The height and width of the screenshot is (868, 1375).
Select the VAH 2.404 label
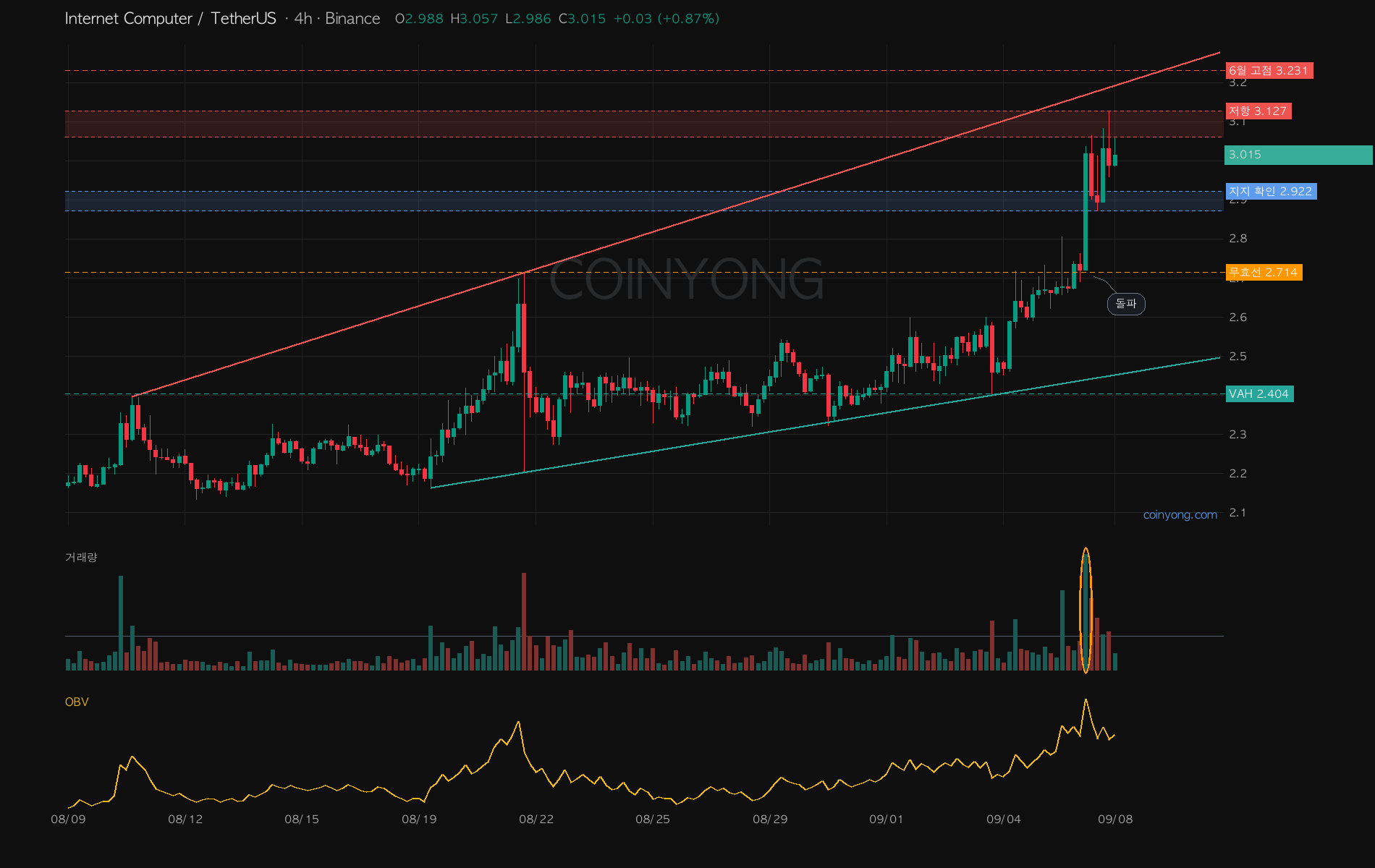(x=1259, y=394)
